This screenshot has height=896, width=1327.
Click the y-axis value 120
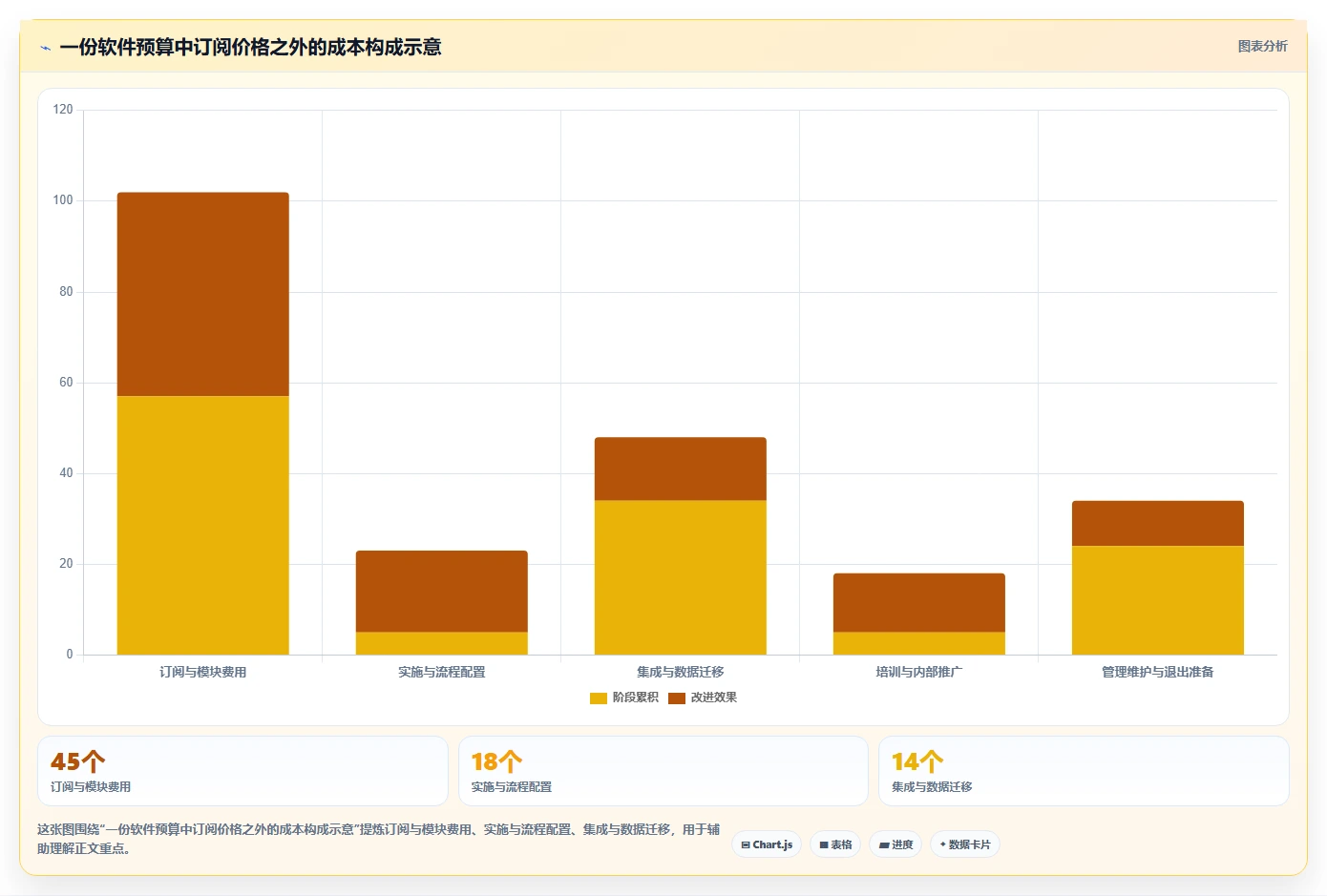click(63, 110)
